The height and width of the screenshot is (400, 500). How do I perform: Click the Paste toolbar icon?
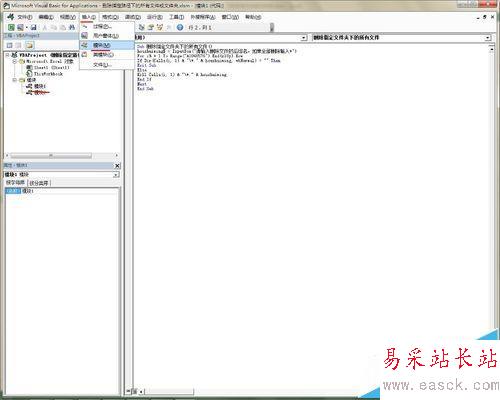click(x=62, y=27)
